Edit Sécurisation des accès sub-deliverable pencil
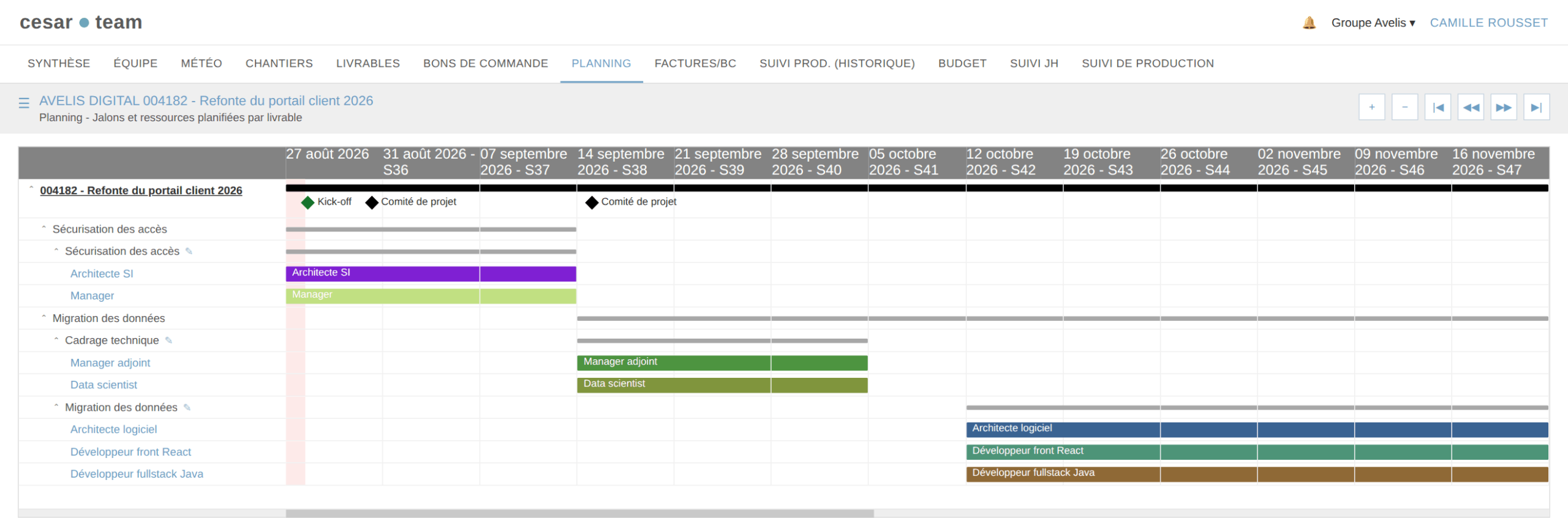Screen dimensions: 1568x518 coord(189,251)
